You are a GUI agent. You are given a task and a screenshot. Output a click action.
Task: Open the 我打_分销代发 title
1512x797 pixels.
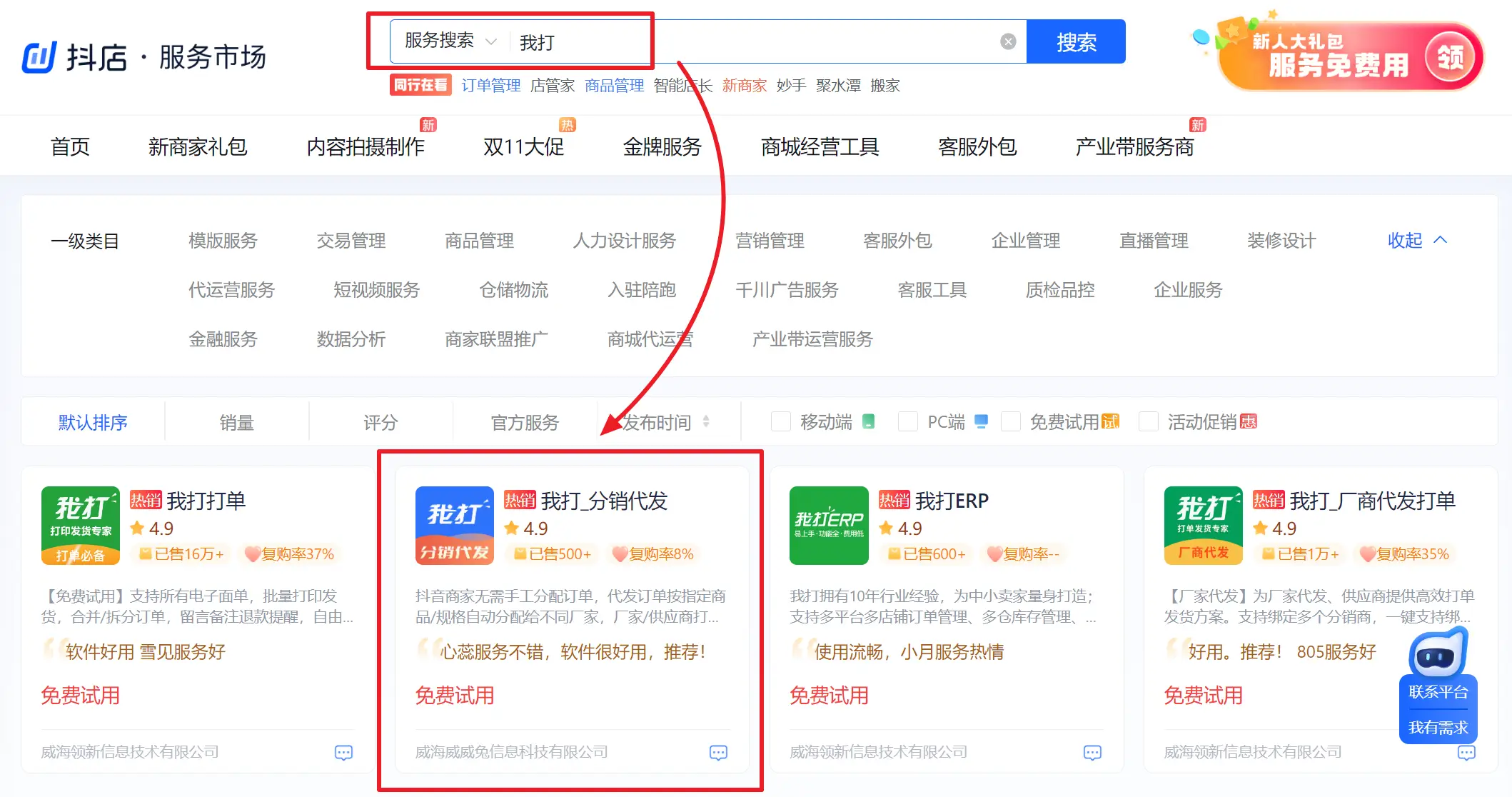(604, 501)
